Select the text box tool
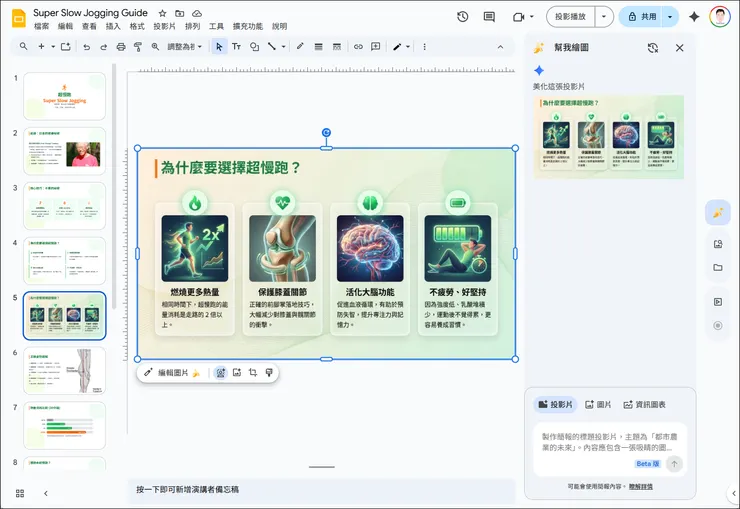Image resolution: width=740 pixels, height=509 pixels. (x=236, y=46)
